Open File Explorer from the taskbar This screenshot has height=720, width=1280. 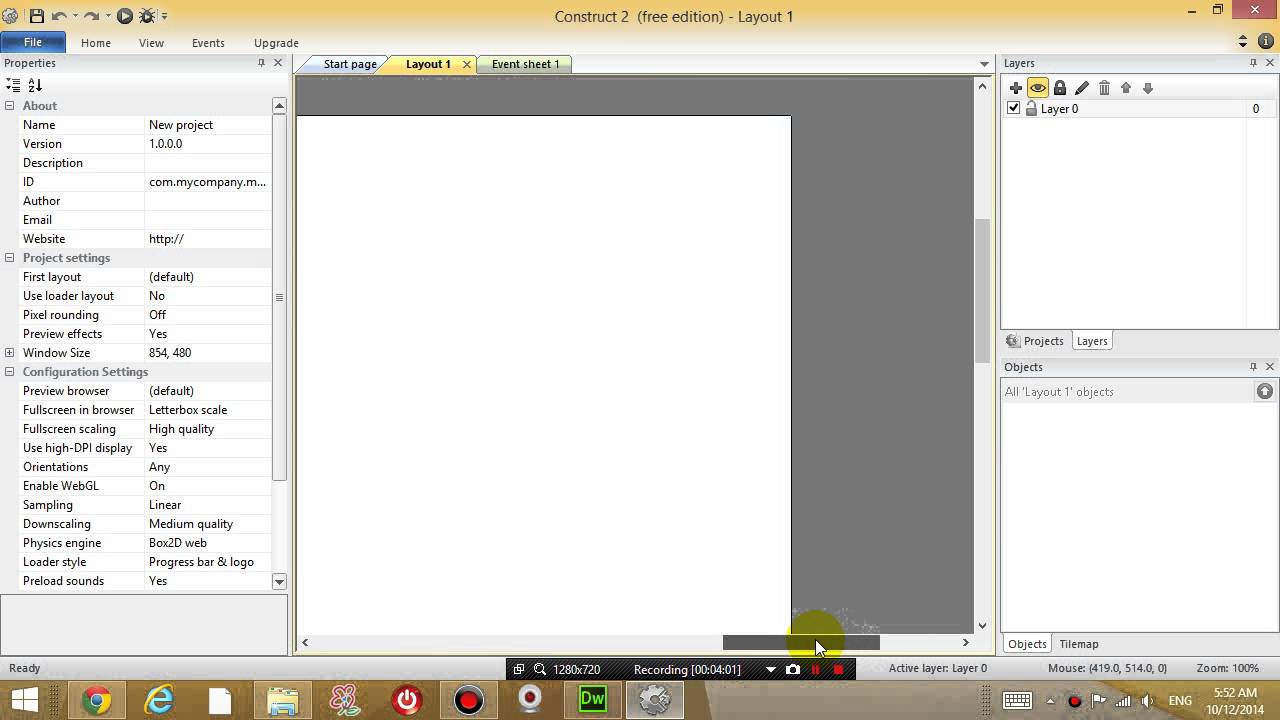click(x=282, y=700)
